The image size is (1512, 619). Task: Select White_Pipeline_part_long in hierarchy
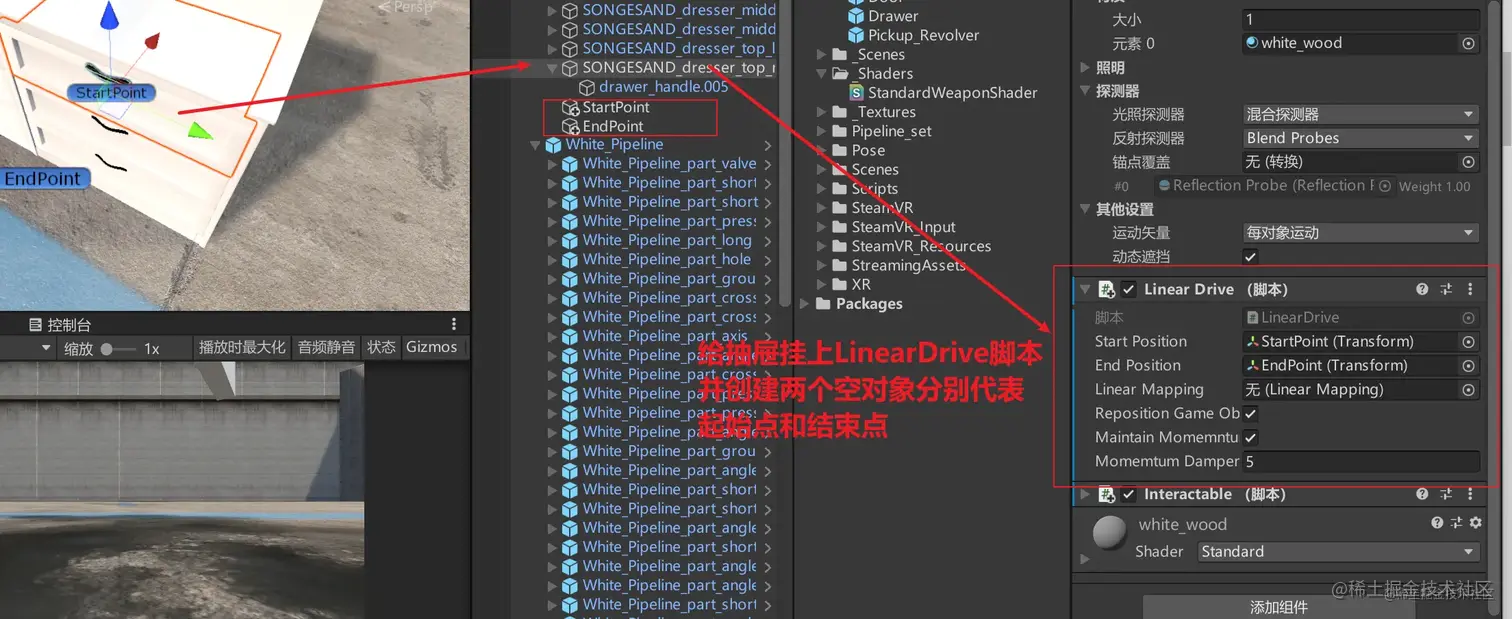[x=667, y=240]
